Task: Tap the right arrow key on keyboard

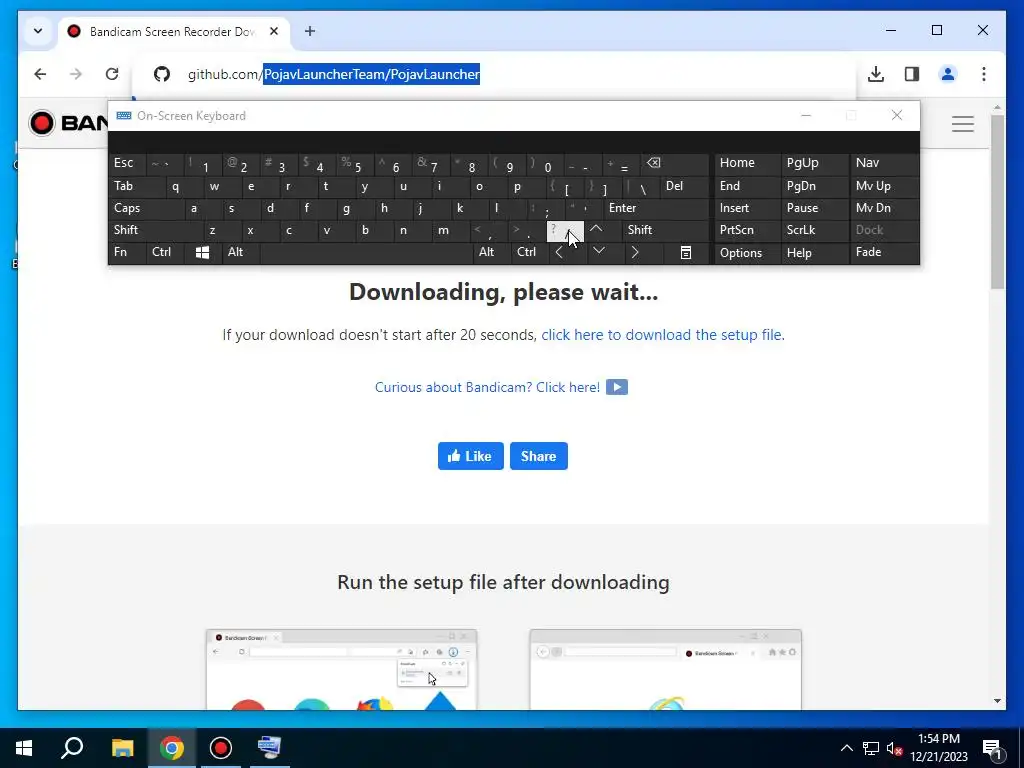Action: 635,252
